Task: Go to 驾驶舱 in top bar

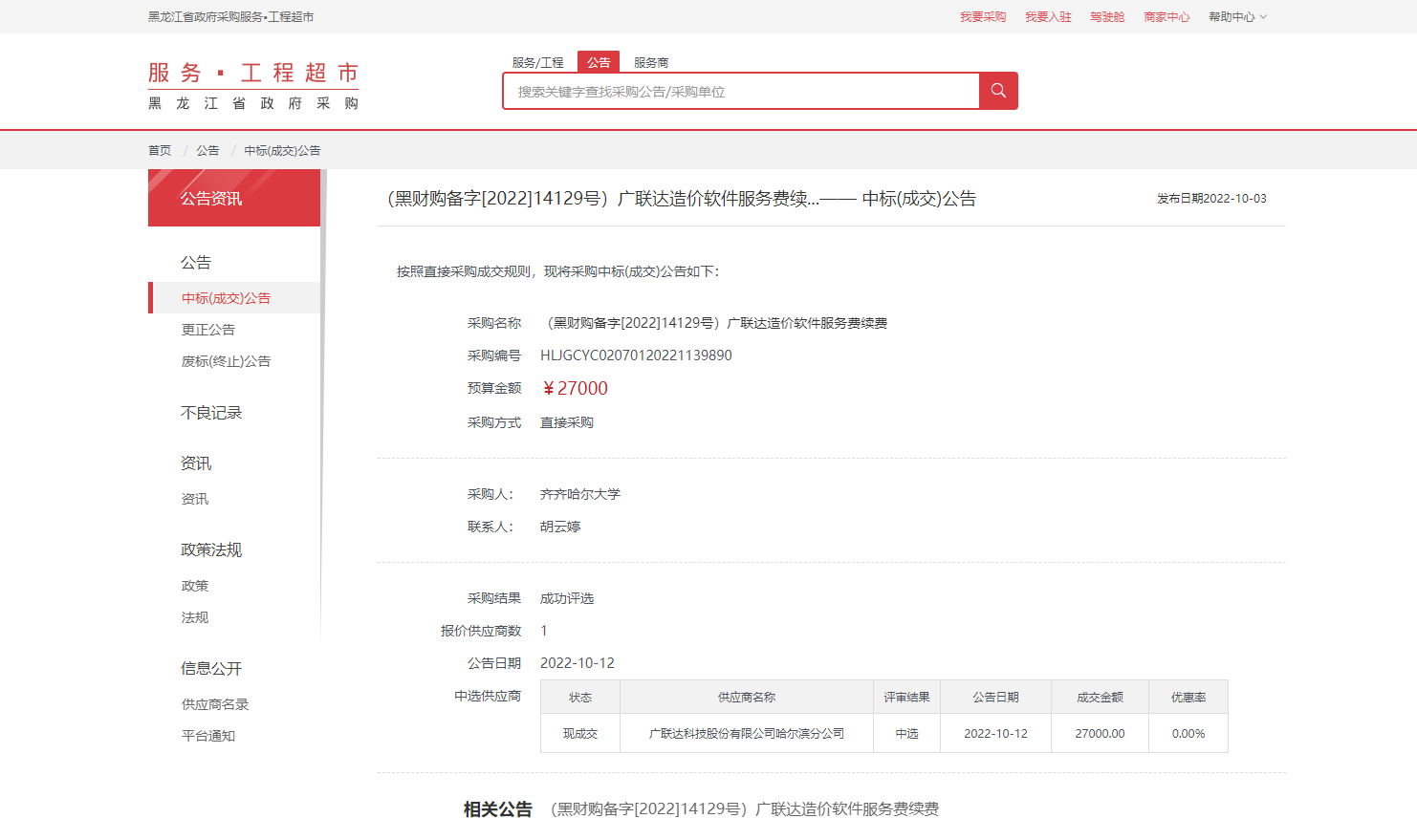Action: (x=1107, y=17)
